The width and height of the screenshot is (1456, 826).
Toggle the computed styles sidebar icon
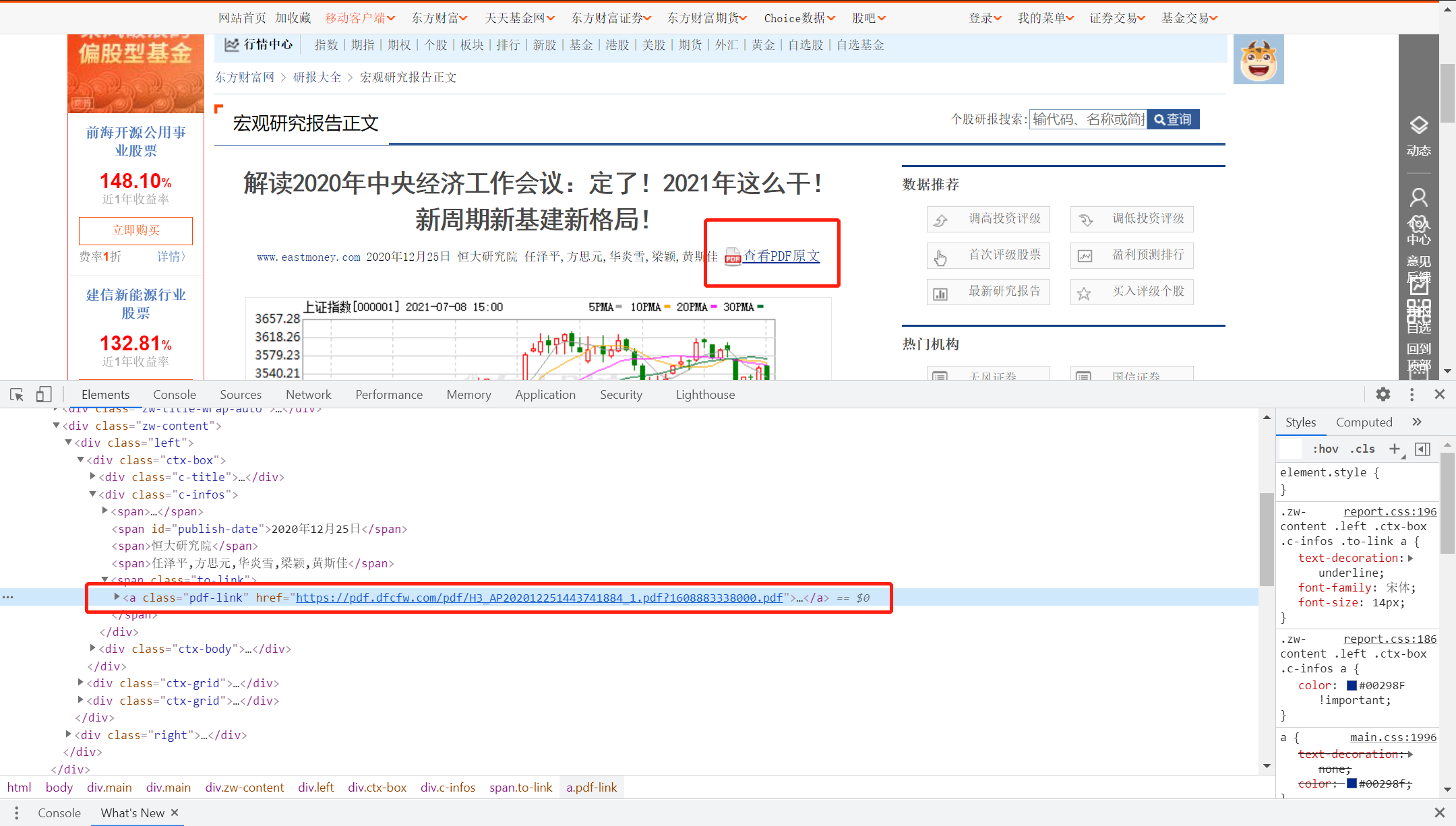pos(1422,449)
